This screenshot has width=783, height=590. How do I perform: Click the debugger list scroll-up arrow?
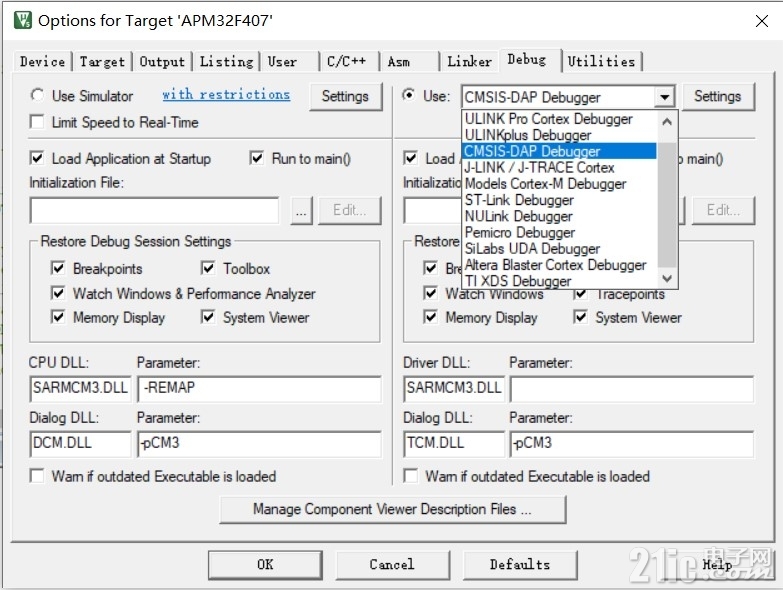click(667, 121)
